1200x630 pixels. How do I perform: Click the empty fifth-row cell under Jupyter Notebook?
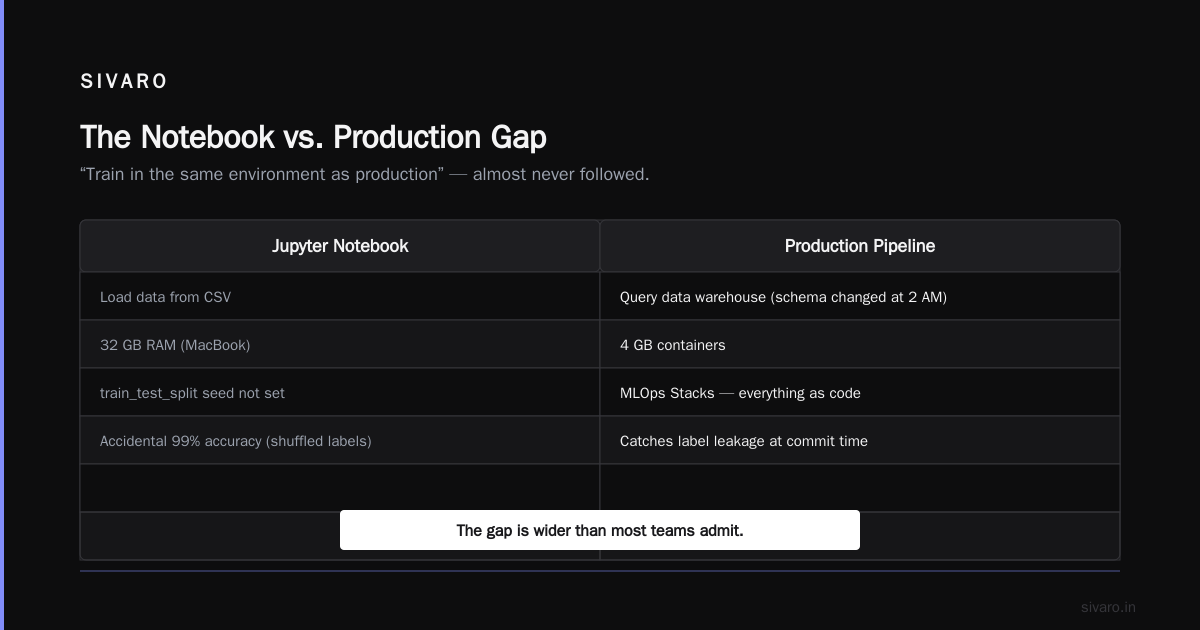[340, 488]
